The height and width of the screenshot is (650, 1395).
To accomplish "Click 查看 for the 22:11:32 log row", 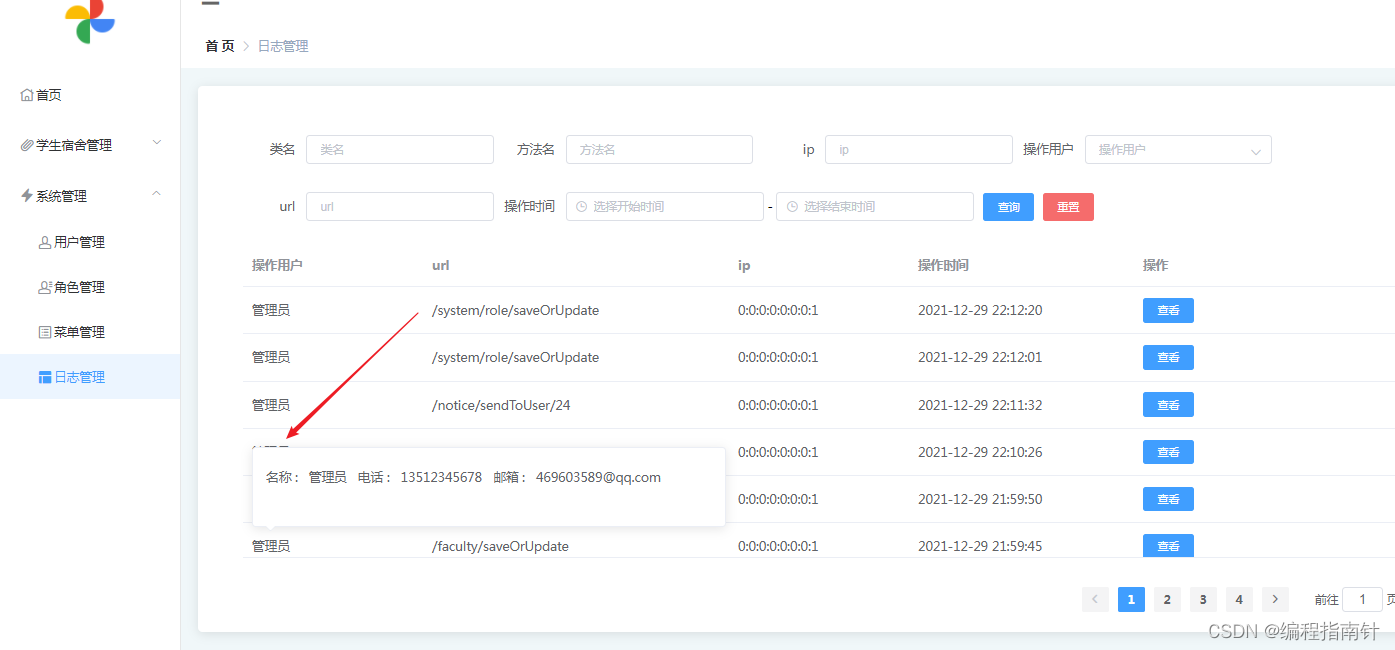I will tap(1168, 405).
